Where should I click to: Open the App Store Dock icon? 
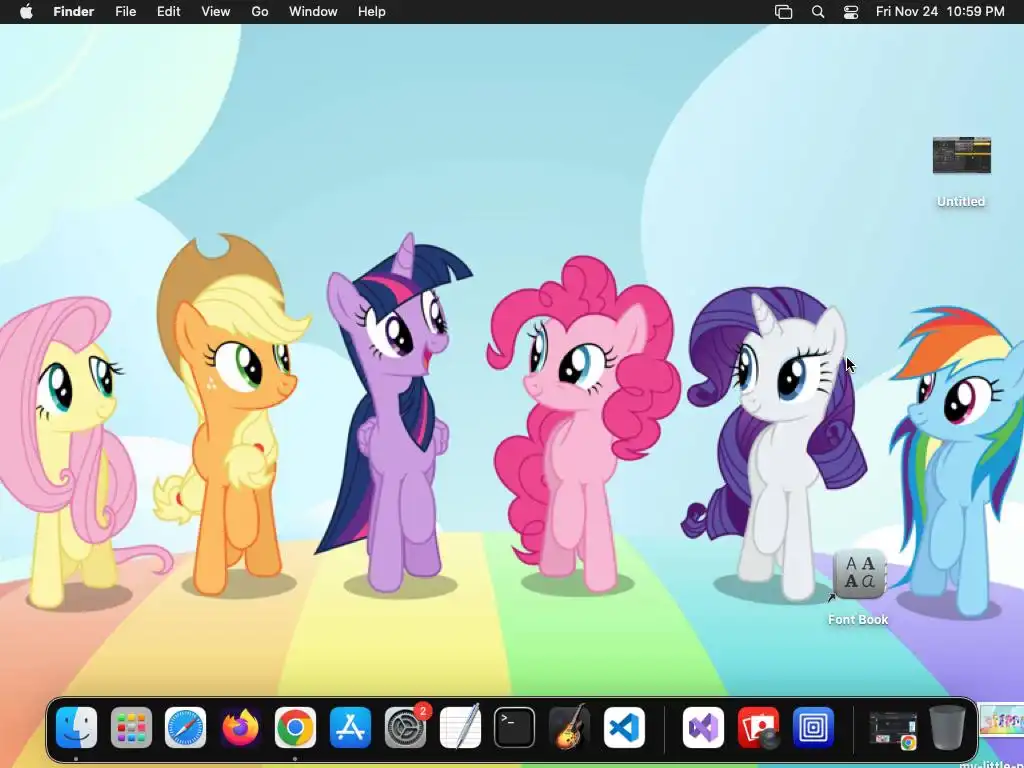pyautogui.click(x=350, y=728)
